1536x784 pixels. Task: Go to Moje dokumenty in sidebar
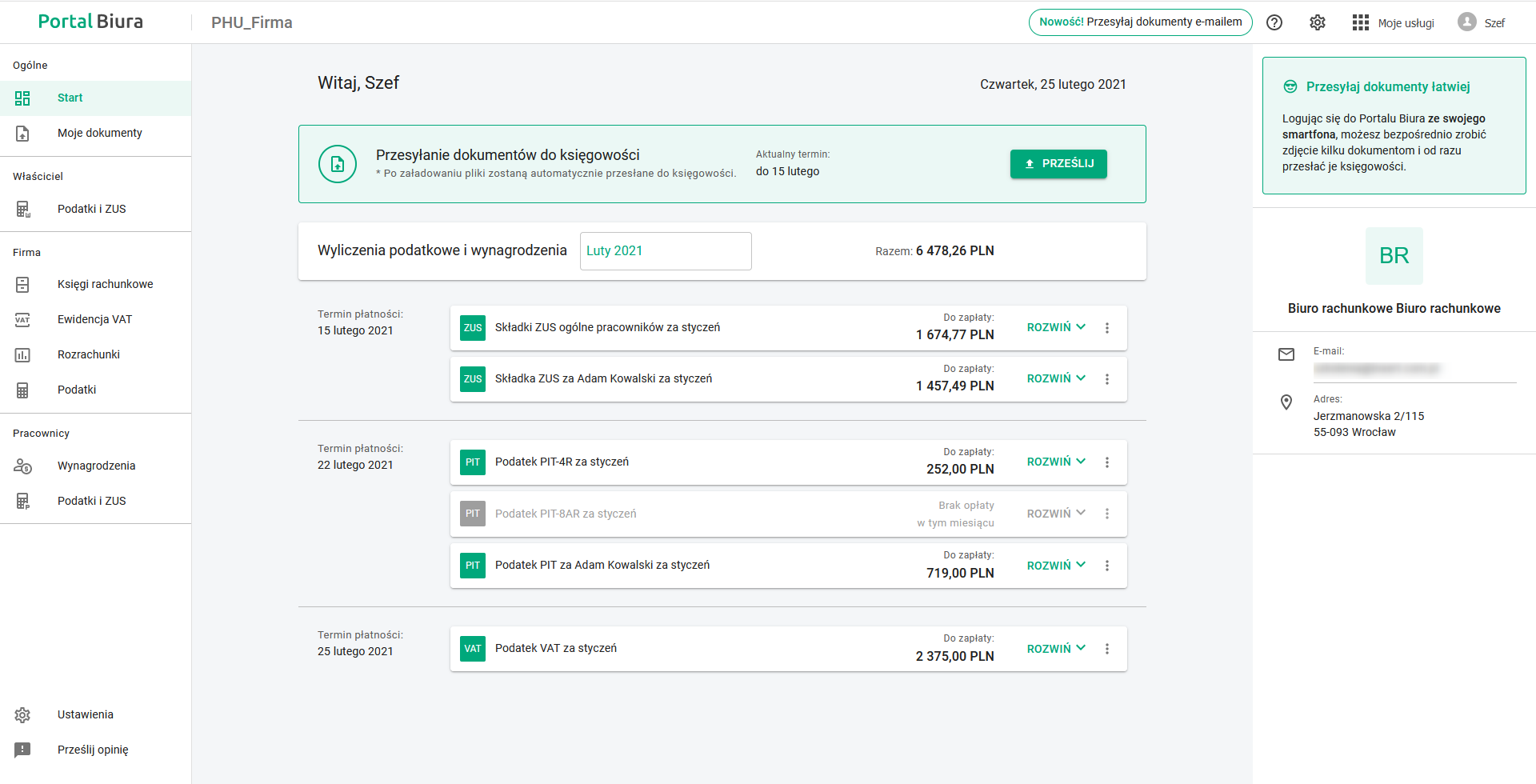coord(99,133)
